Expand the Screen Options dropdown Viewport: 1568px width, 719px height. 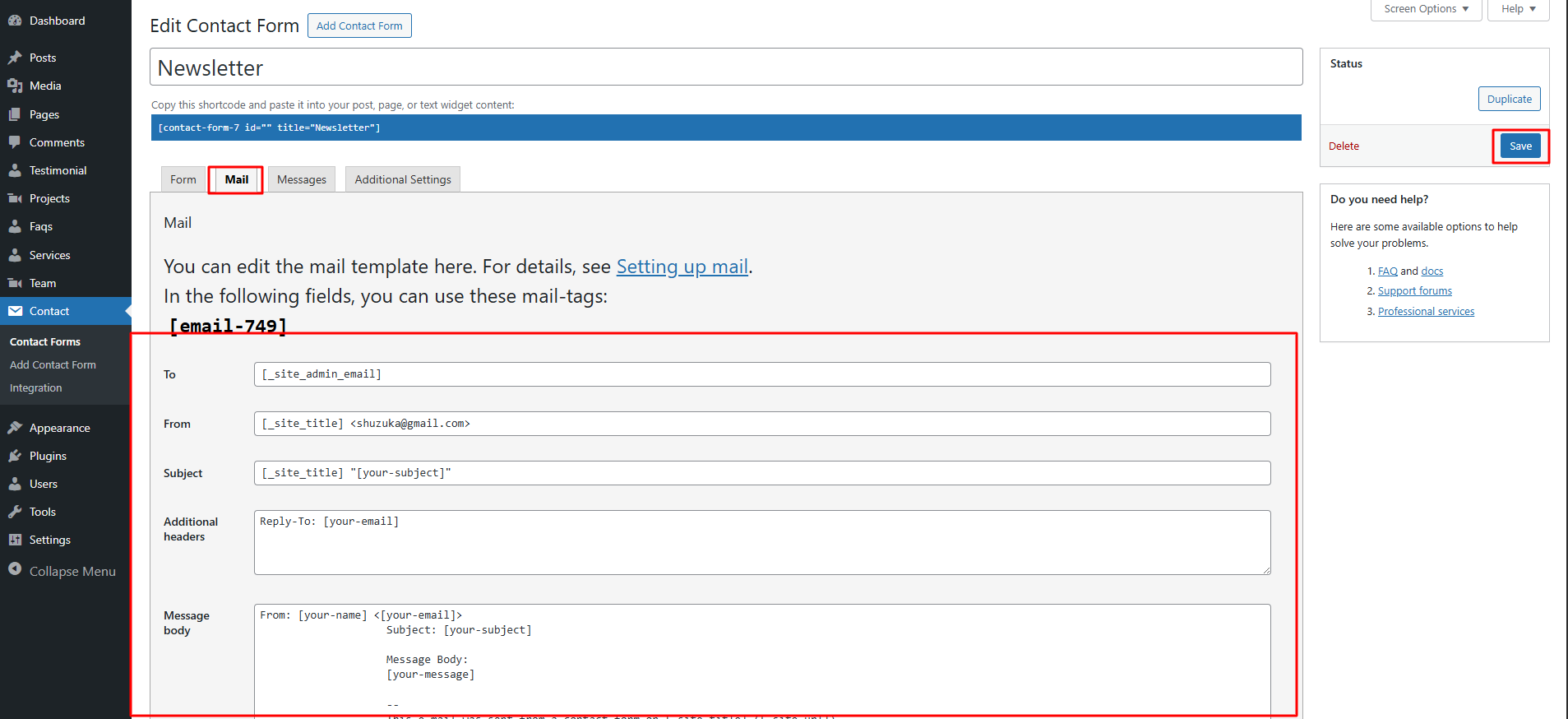click(x=1426, y=9)
